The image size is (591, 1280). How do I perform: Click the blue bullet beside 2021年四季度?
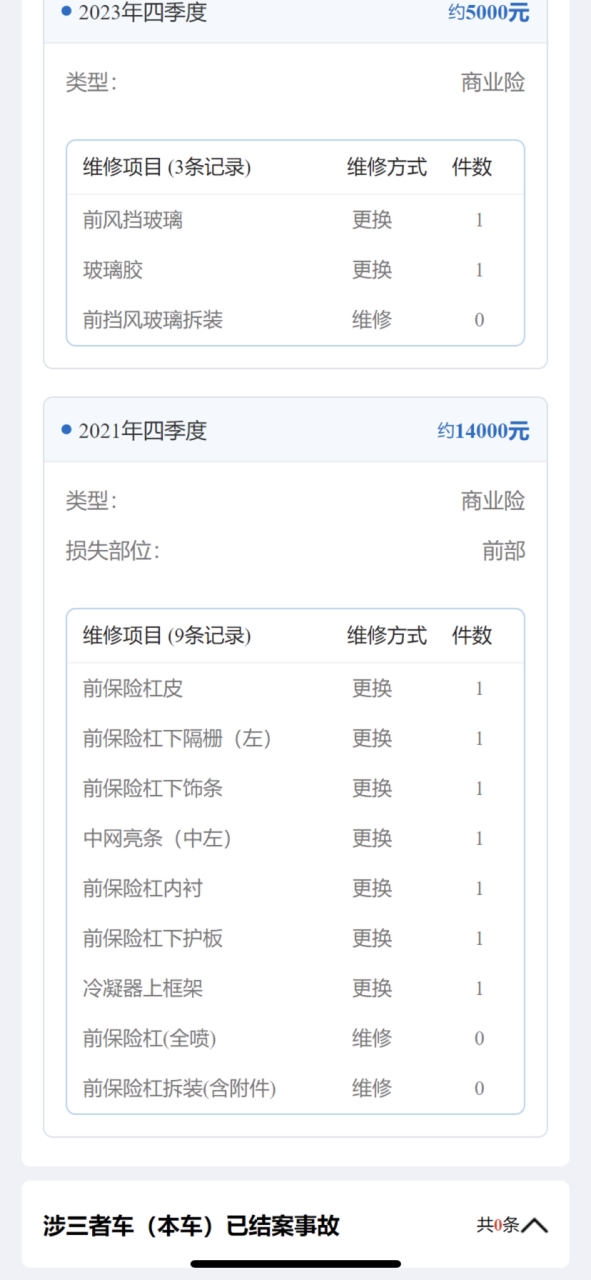click(x=67, y=430)
